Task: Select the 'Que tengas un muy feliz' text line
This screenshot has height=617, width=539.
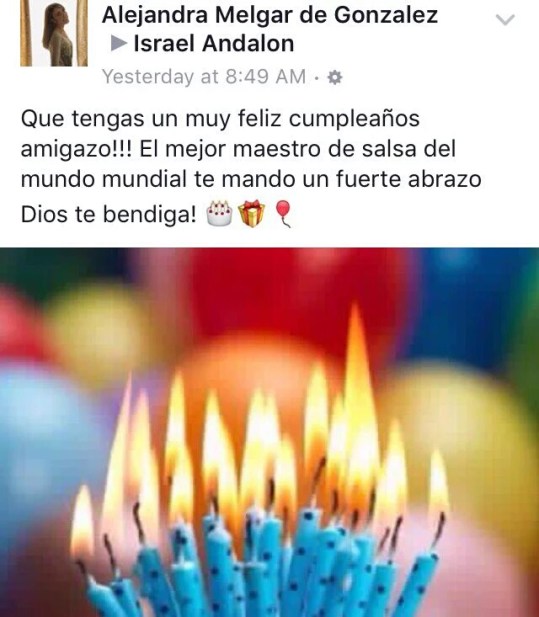Action: coord(220,118)
